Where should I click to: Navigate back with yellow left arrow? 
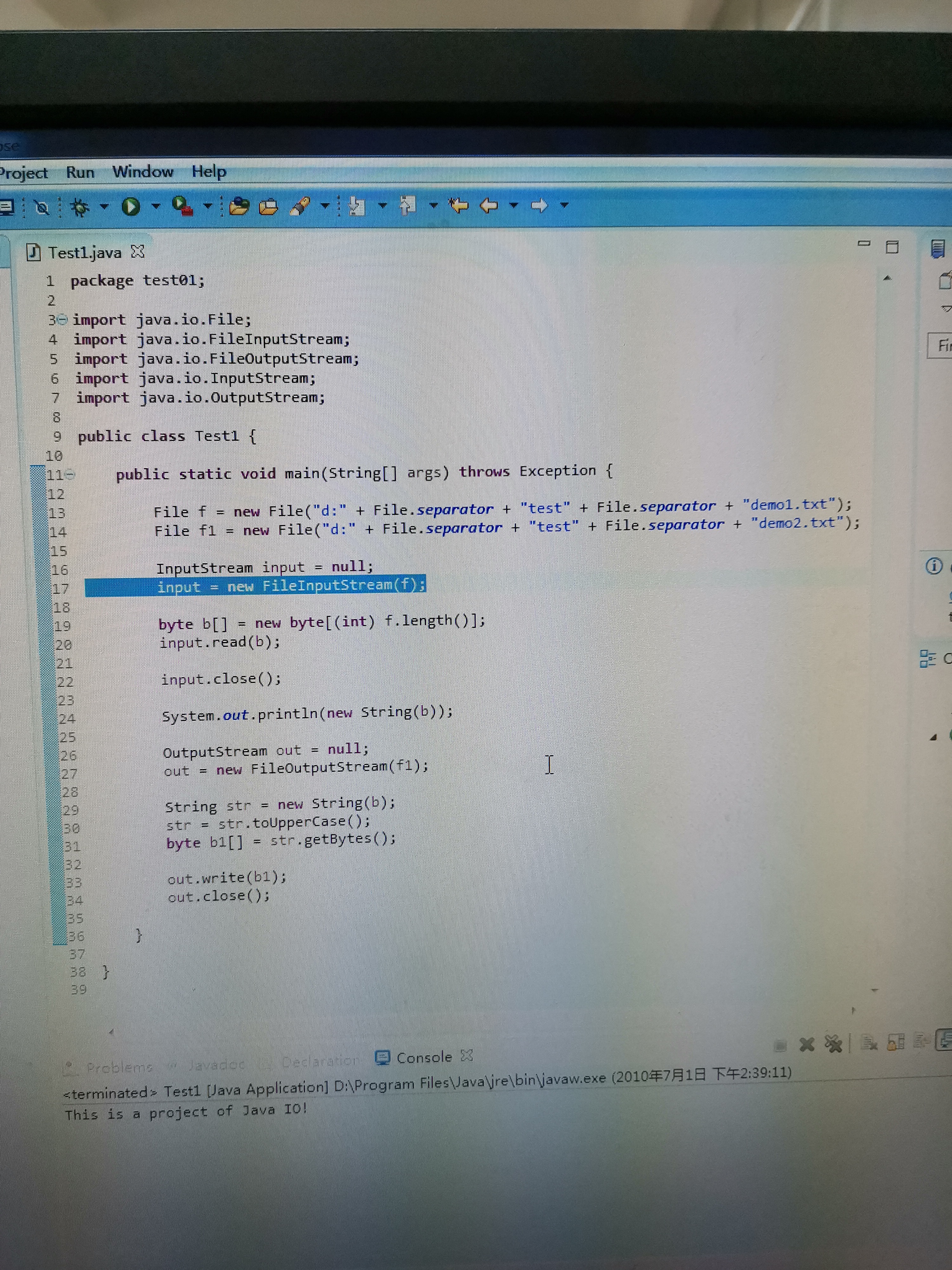[488, 205]
